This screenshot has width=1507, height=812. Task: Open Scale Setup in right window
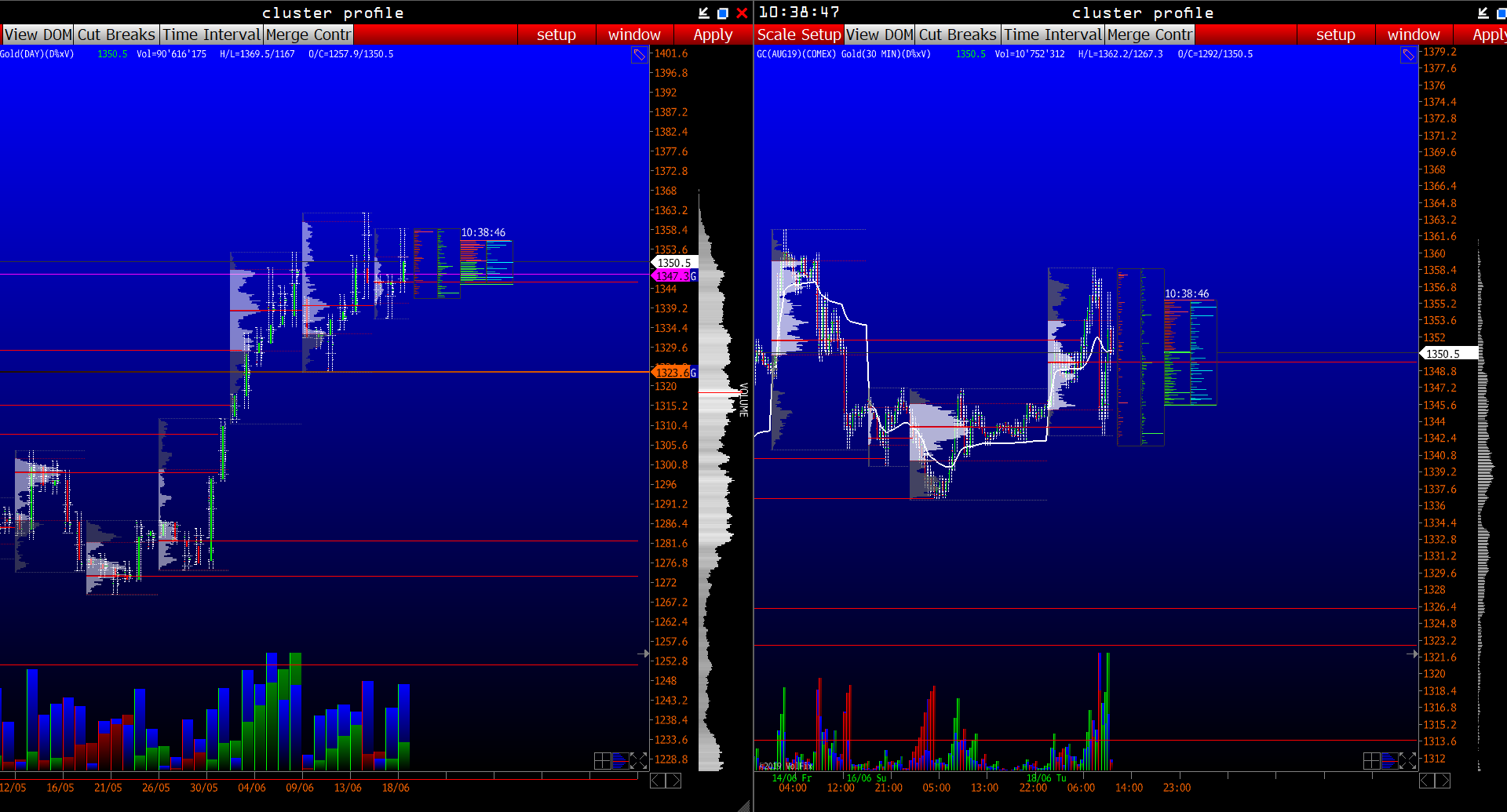[799, 35]
